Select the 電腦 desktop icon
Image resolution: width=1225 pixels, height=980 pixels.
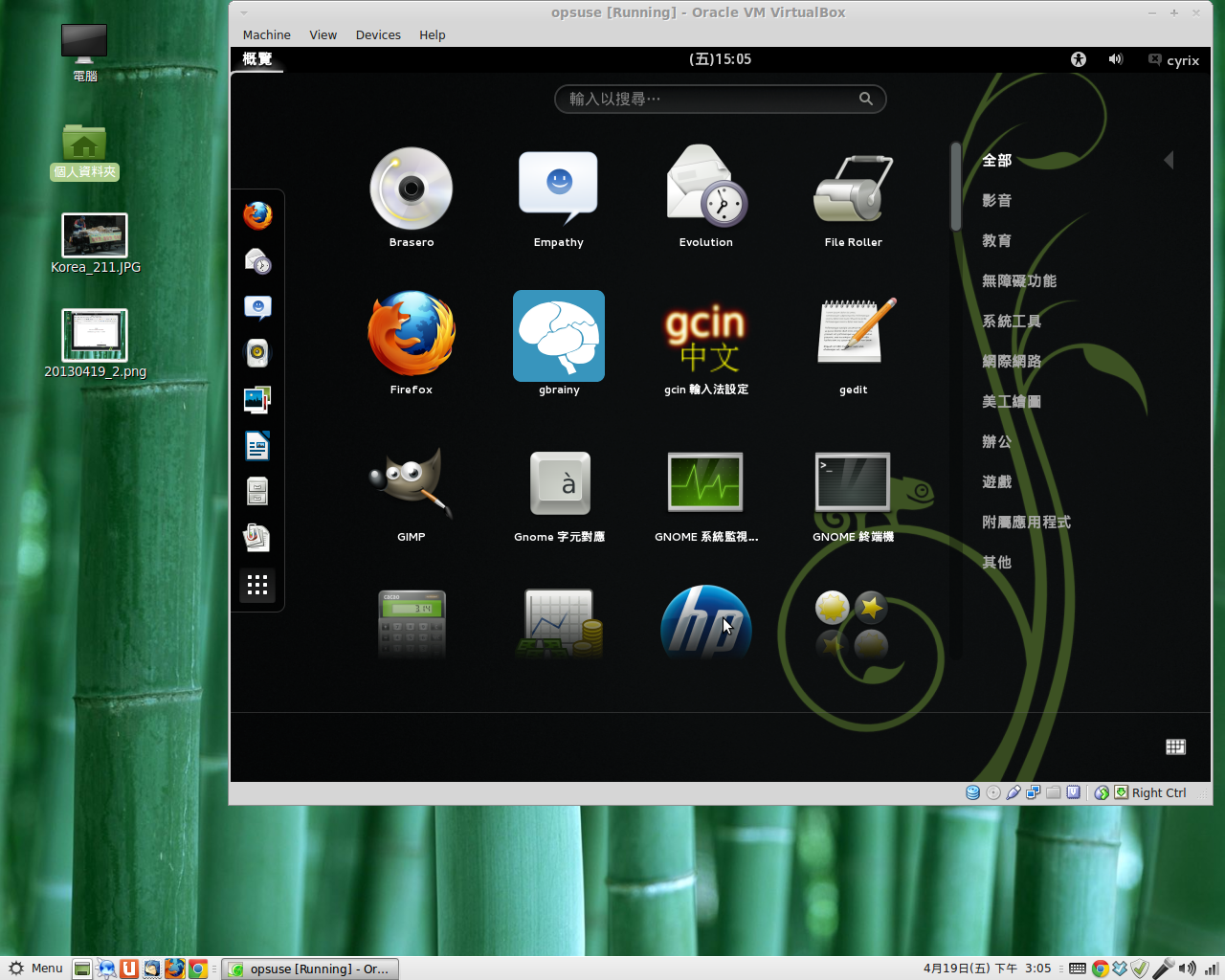[x=84, y=52]
